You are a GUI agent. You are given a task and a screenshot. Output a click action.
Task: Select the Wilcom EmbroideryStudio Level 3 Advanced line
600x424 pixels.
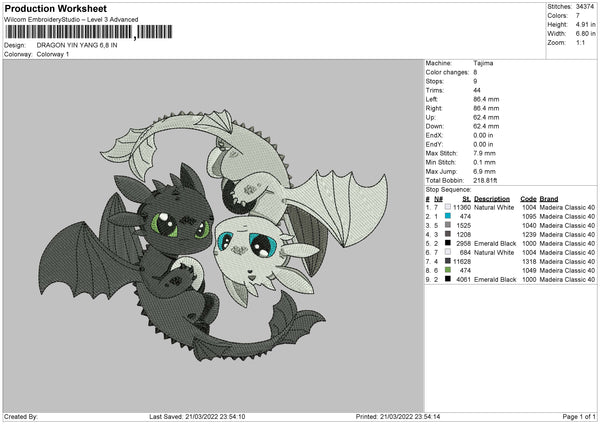pos(71,20)
